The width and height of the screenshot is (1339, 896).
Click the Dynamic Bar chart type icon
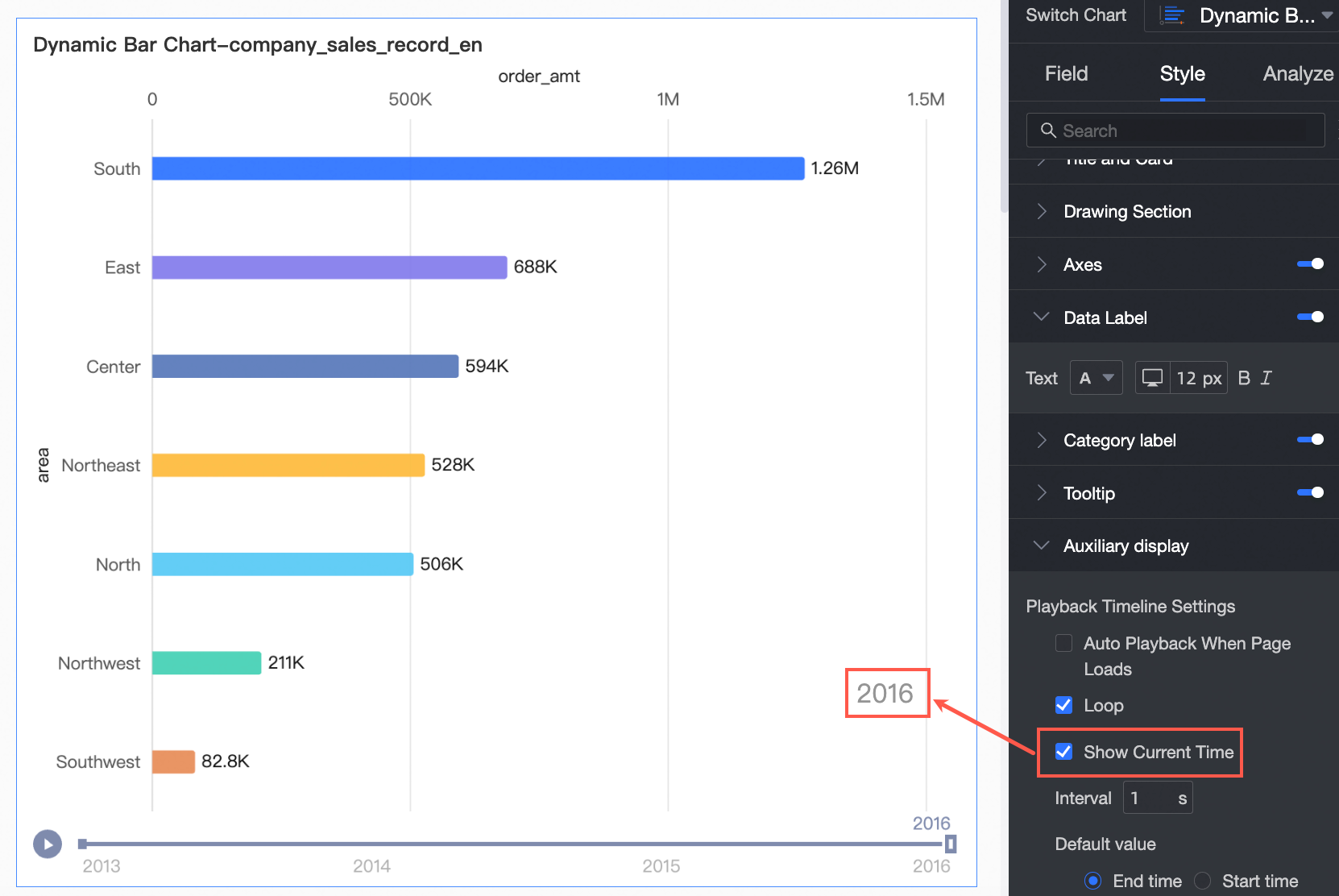pyautogui.click(x=1173, y=15)
